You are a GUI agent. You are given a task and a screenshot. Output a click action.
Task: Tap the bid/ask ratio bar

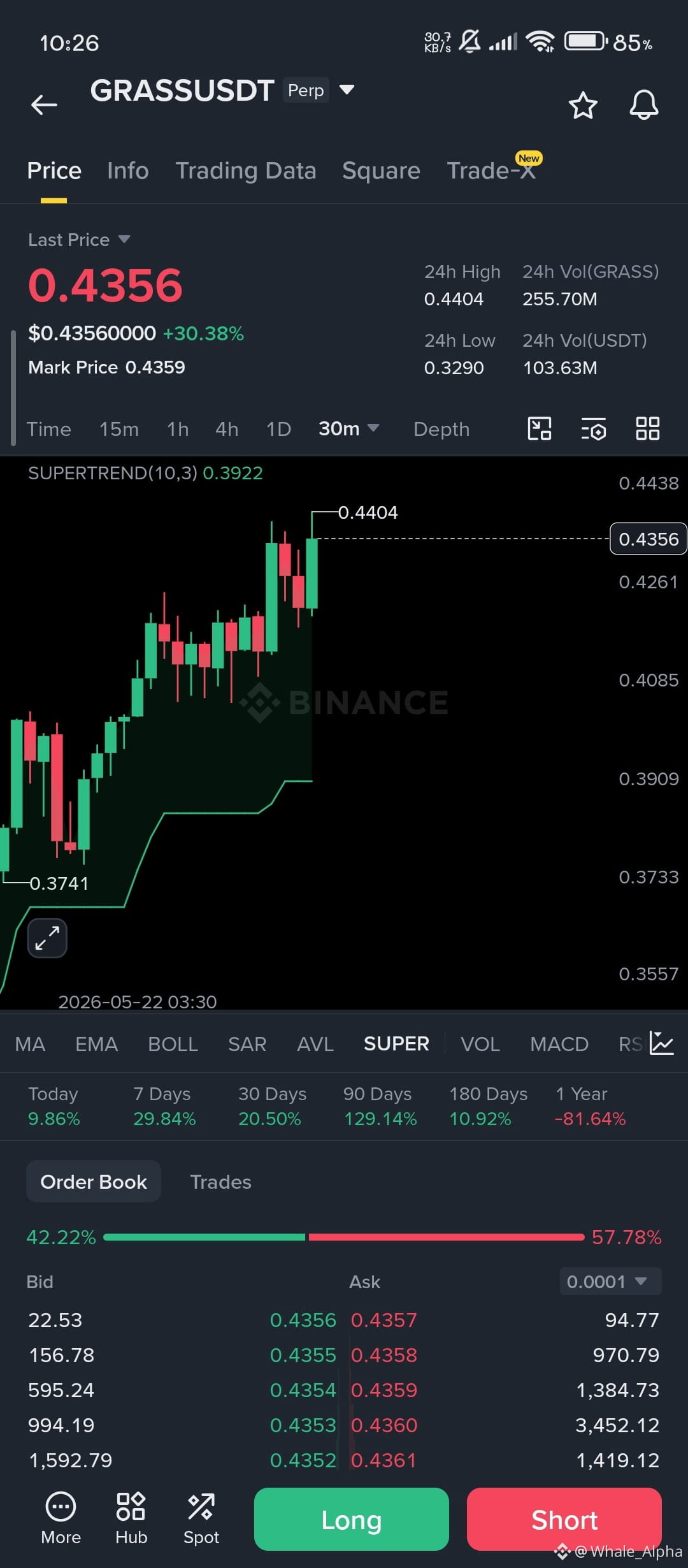pos(344,1237)
